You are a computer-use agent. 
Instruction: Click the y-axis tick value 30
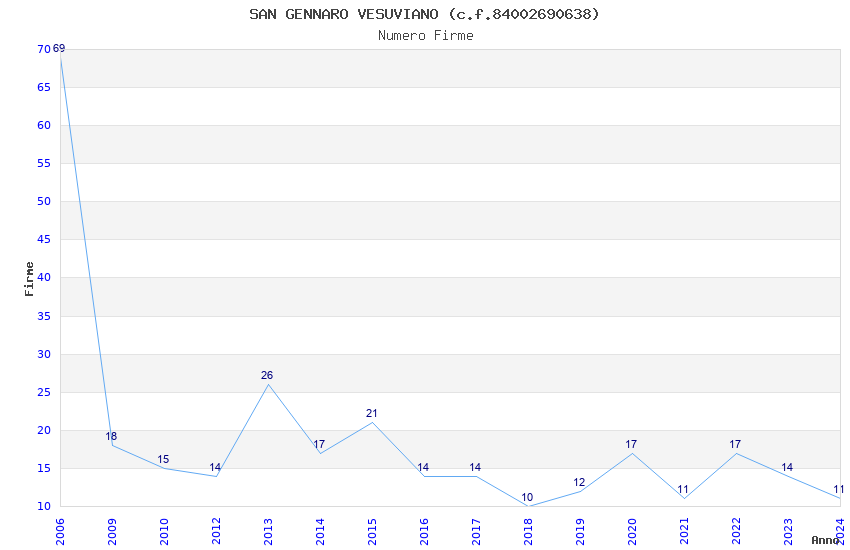[44, 354]
